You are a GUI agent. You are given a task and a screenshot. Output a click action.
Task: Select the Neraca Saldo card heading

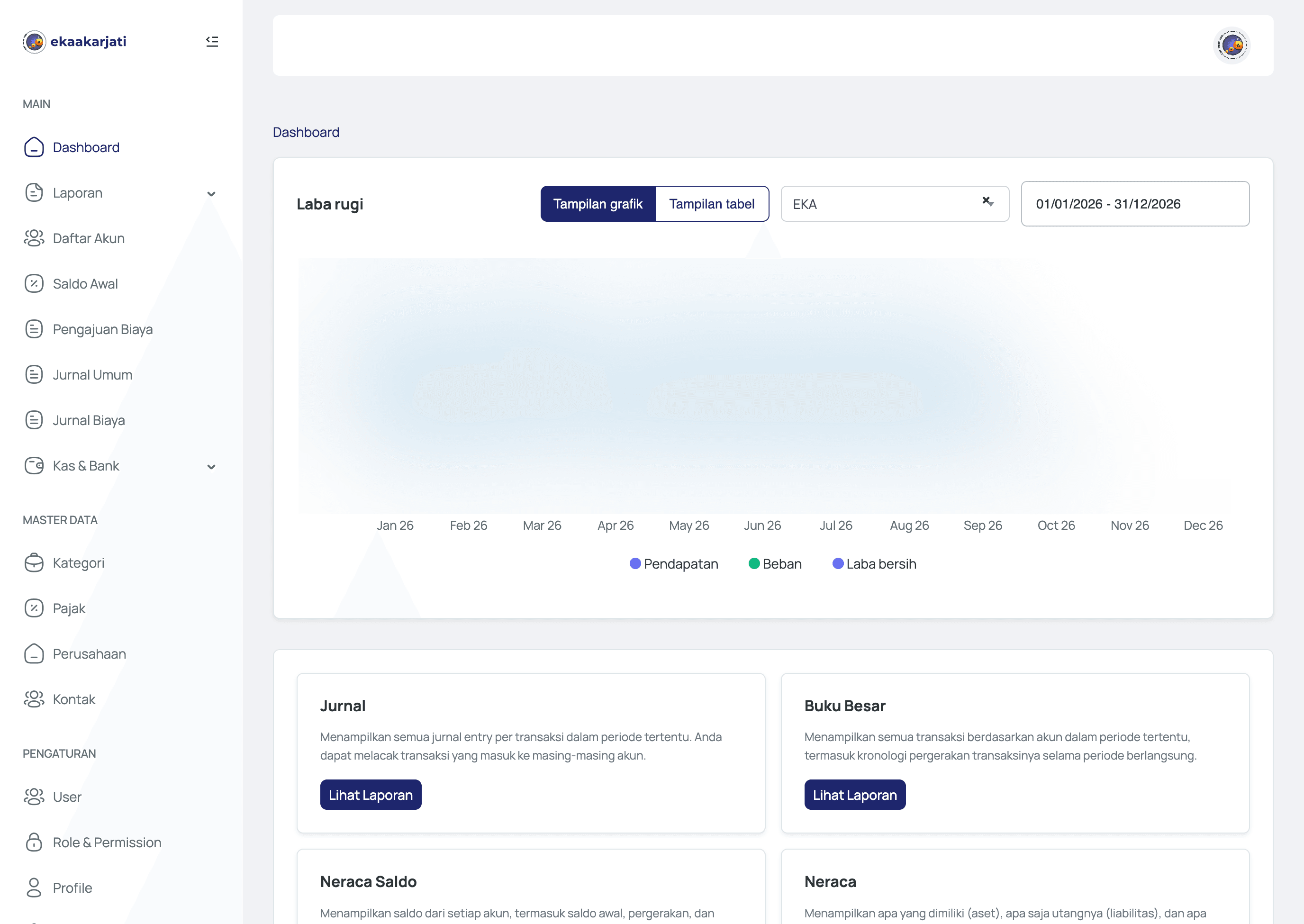[x=368, y=881]
